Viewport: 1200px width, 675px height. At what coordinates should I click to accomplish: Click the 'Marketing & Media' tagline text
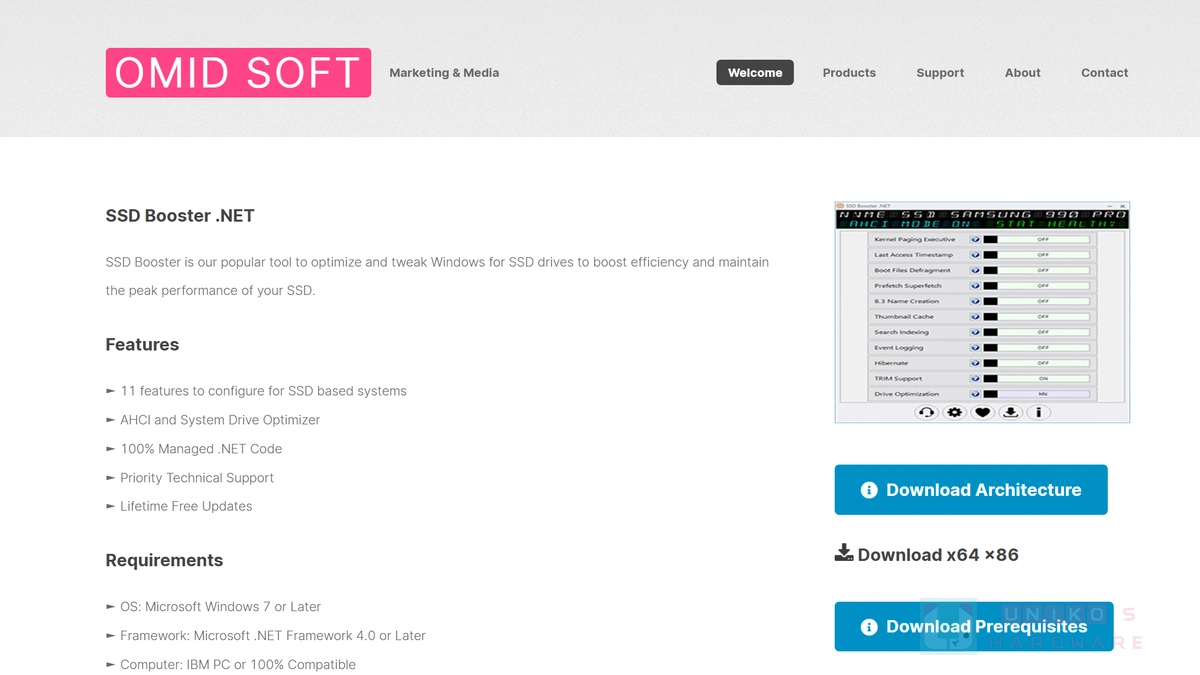click(x=444, y=73)
